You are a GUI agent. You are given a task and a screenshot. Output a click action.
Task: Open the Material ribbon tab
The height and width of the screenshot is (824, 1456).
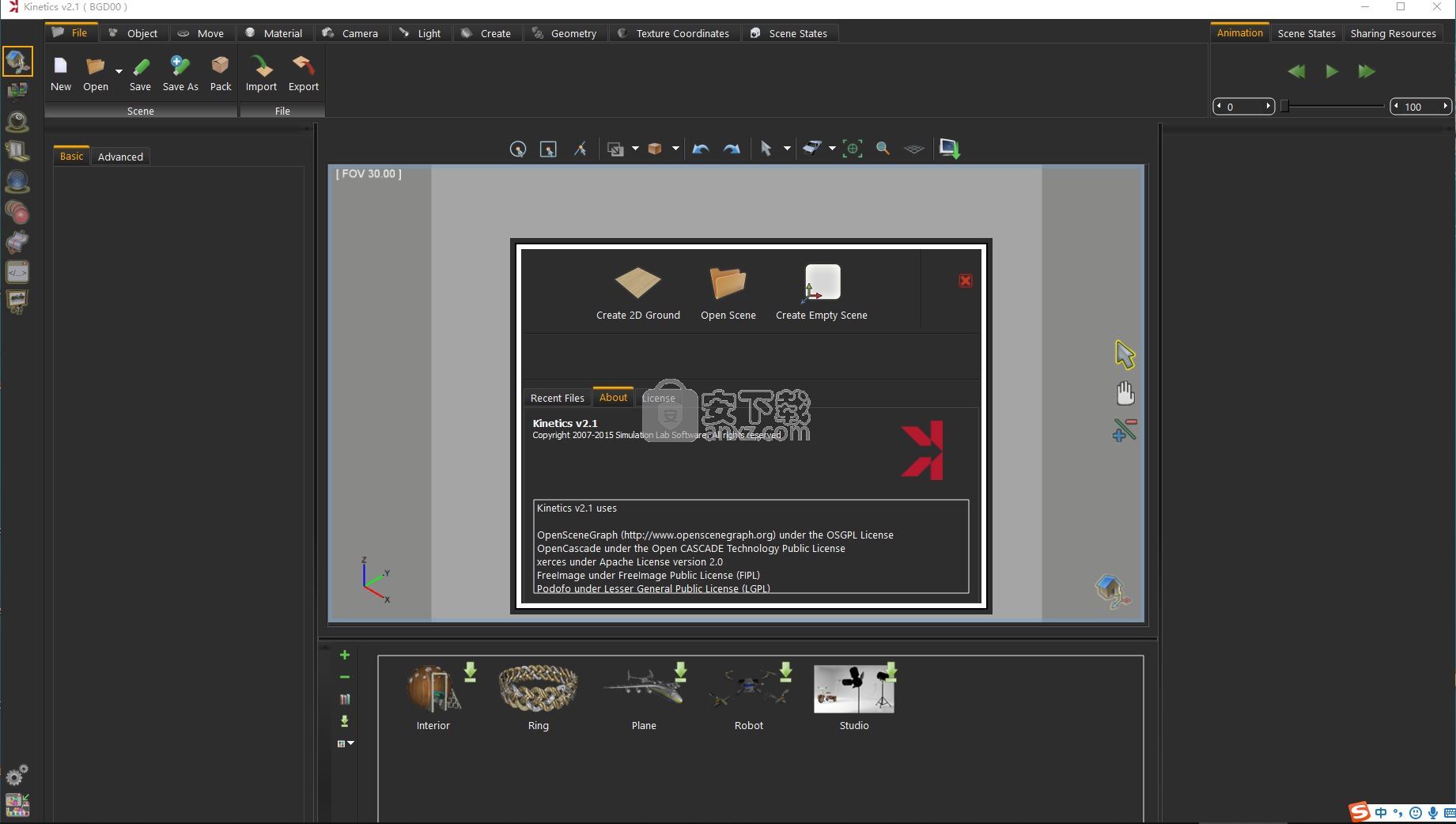pyautogui.click(x=274, y=33)
